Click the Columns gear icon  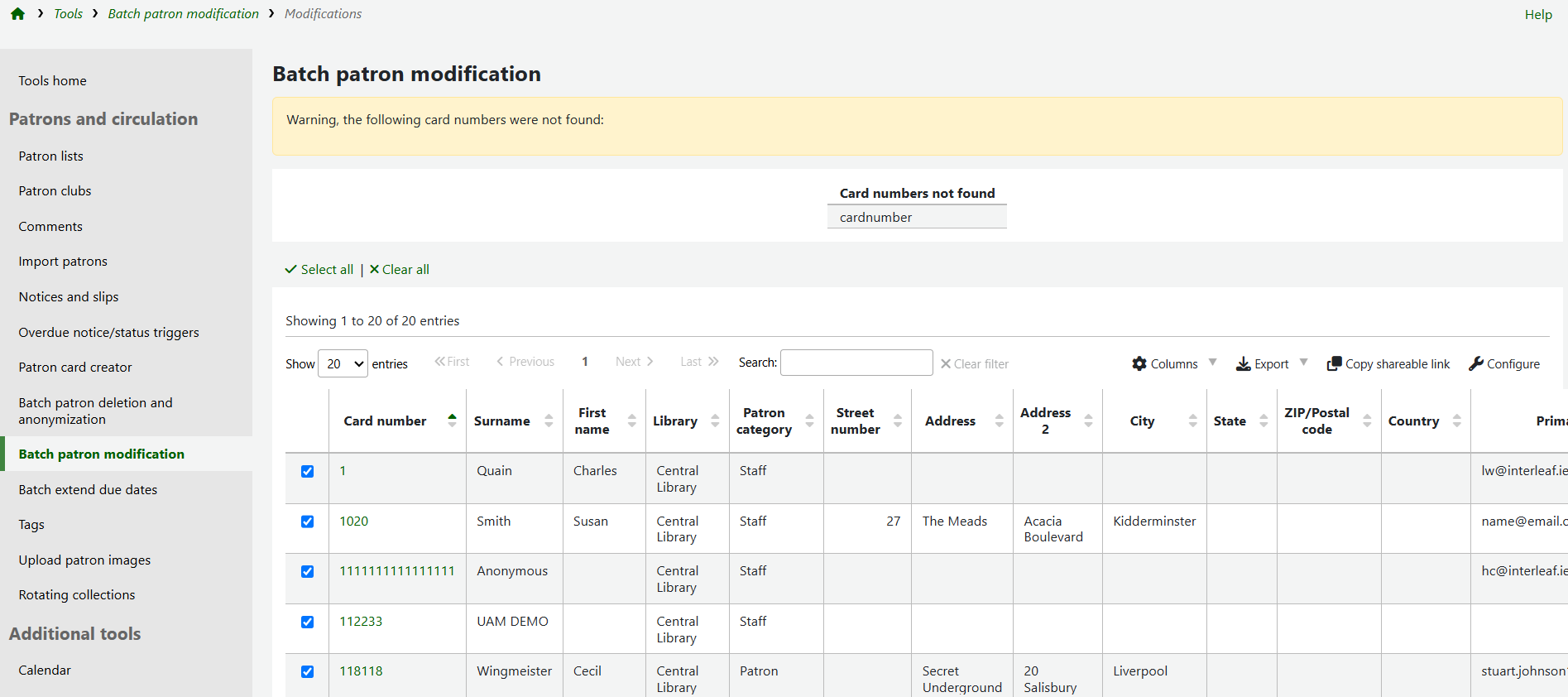tap(1139, 363)
